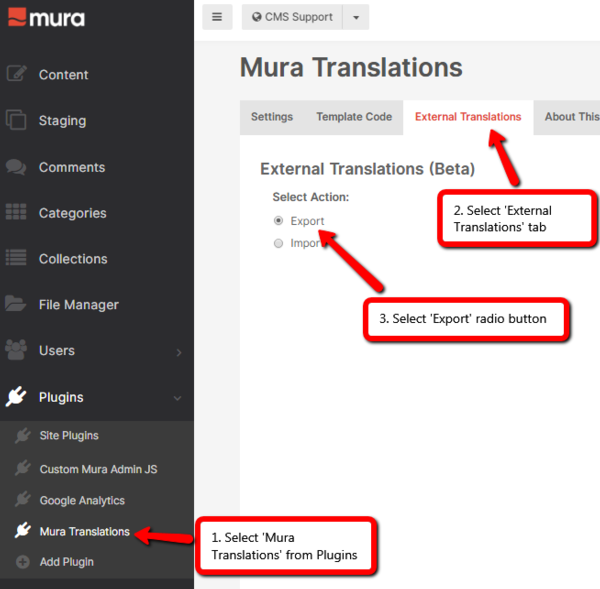Open the External Translations tab
This screenshot has width=600, height=589.
468,117
